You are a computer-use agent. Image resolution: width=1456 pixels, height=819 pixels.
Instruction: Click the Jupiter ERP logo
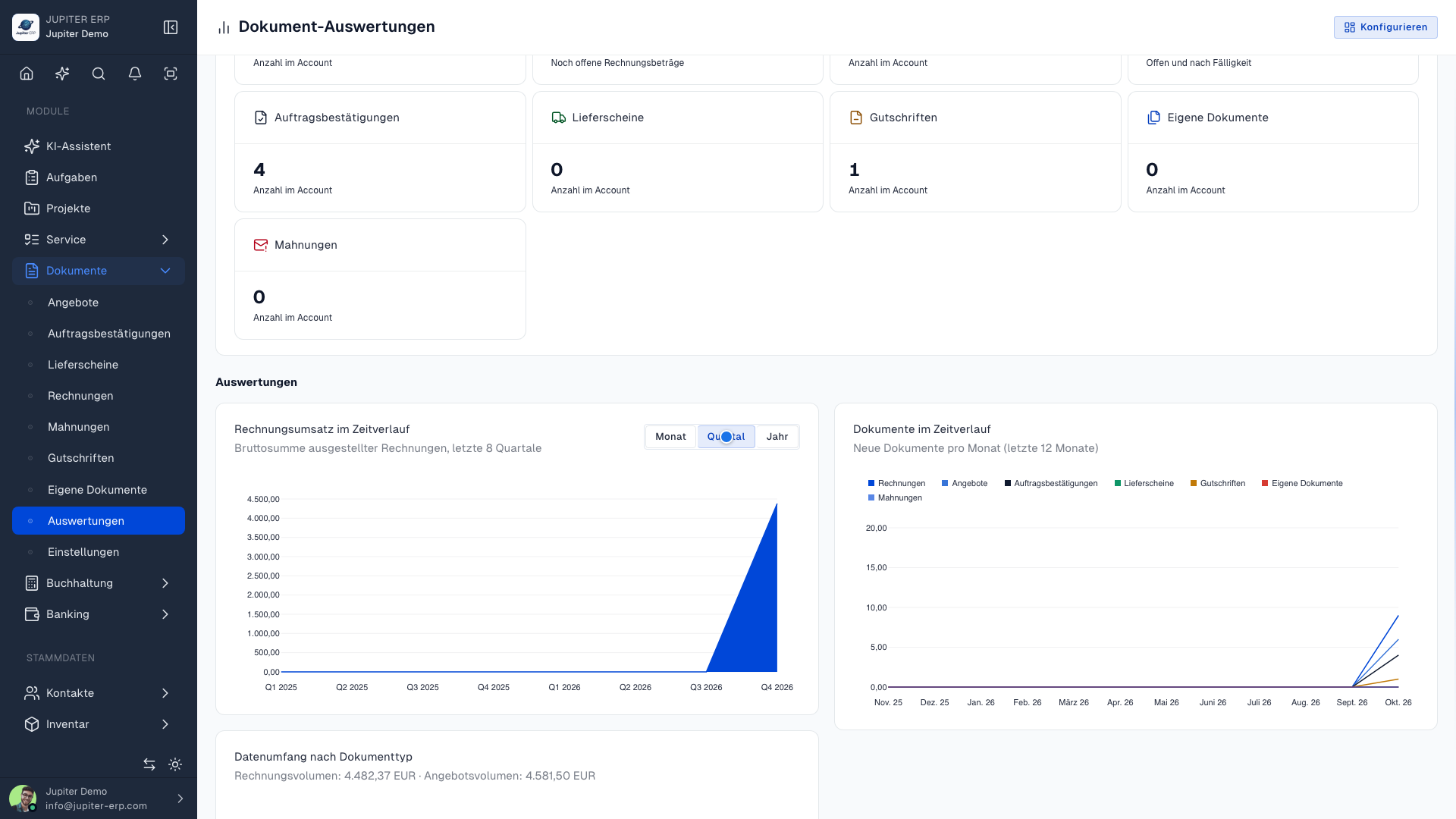(26, 27)
